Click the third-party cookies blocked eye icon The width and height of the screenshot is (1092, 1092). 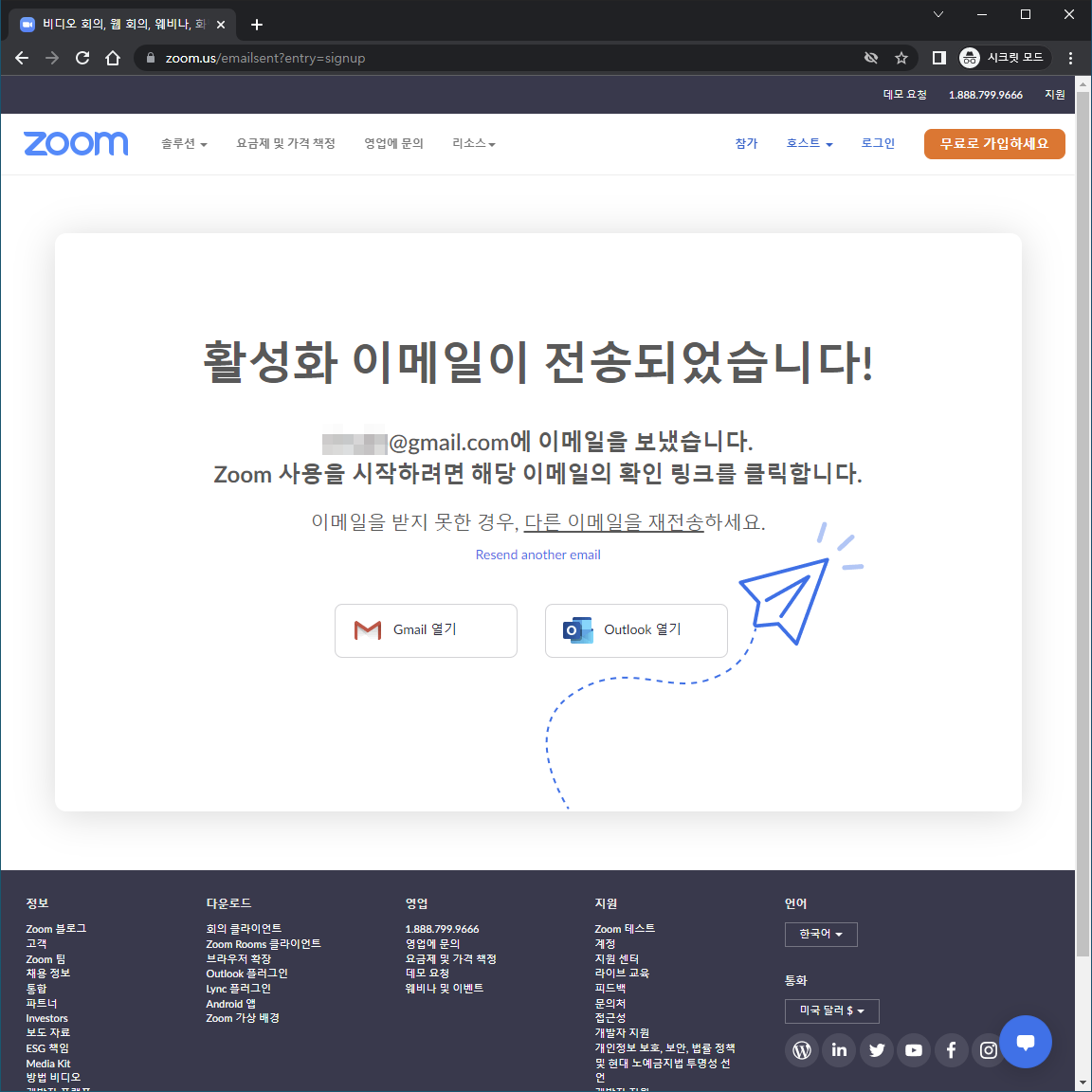[x=870, y=58]
